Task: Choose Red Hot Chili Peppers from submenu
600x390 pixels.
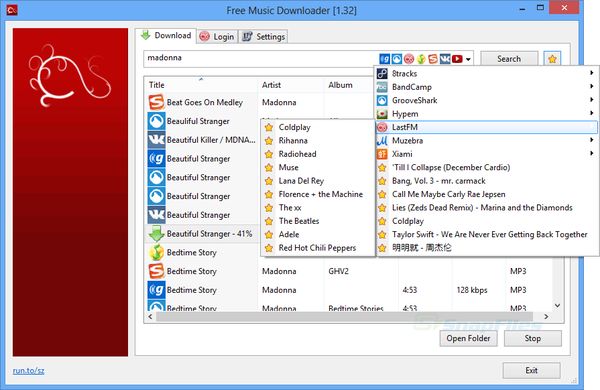Action: click(x=318, y=248)
